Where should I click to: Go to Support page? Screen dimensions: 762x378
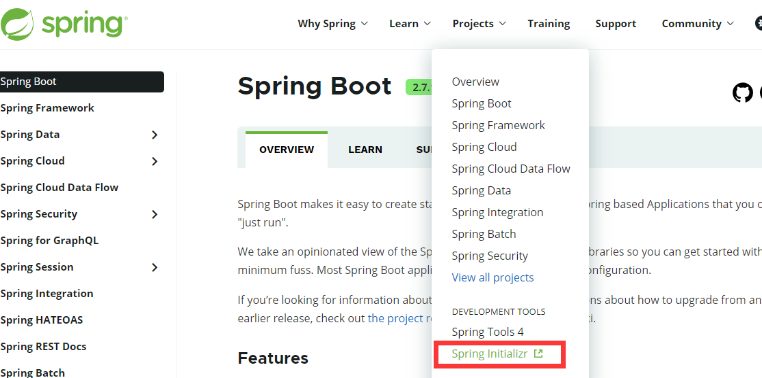(x=615, y=23)
